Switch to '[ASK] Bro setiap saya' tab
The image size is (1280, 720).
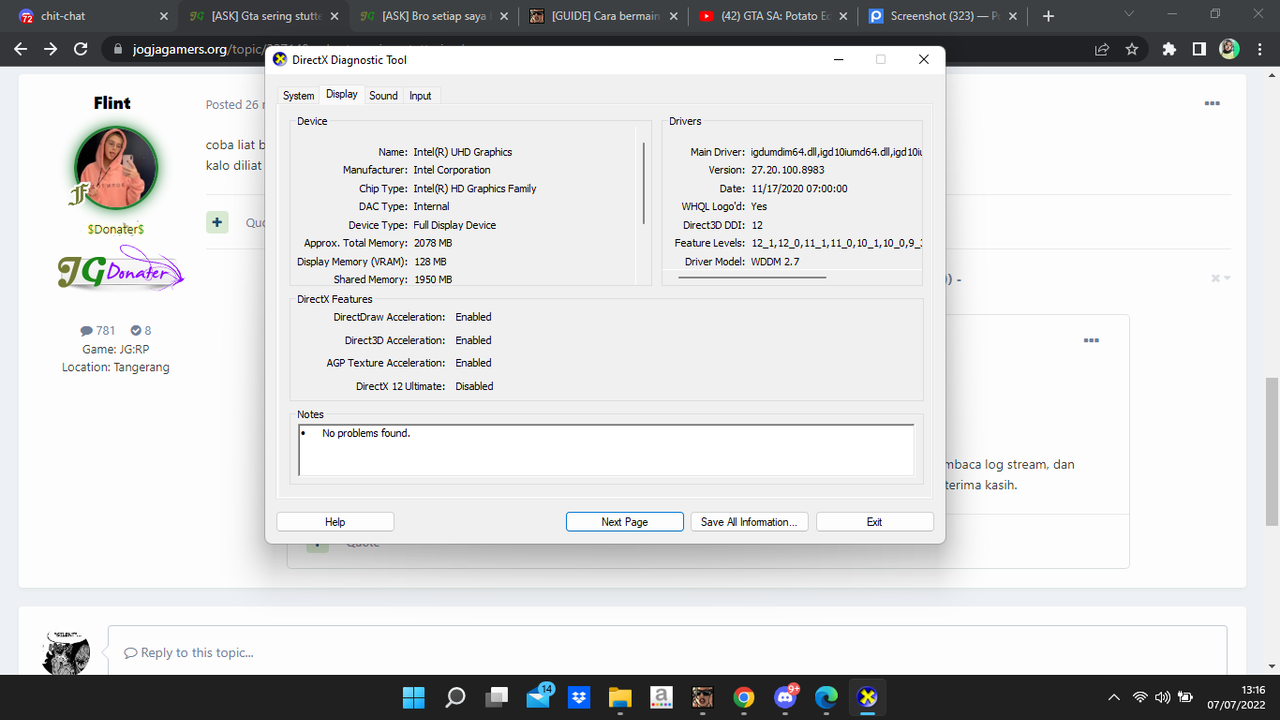point(434,16)
